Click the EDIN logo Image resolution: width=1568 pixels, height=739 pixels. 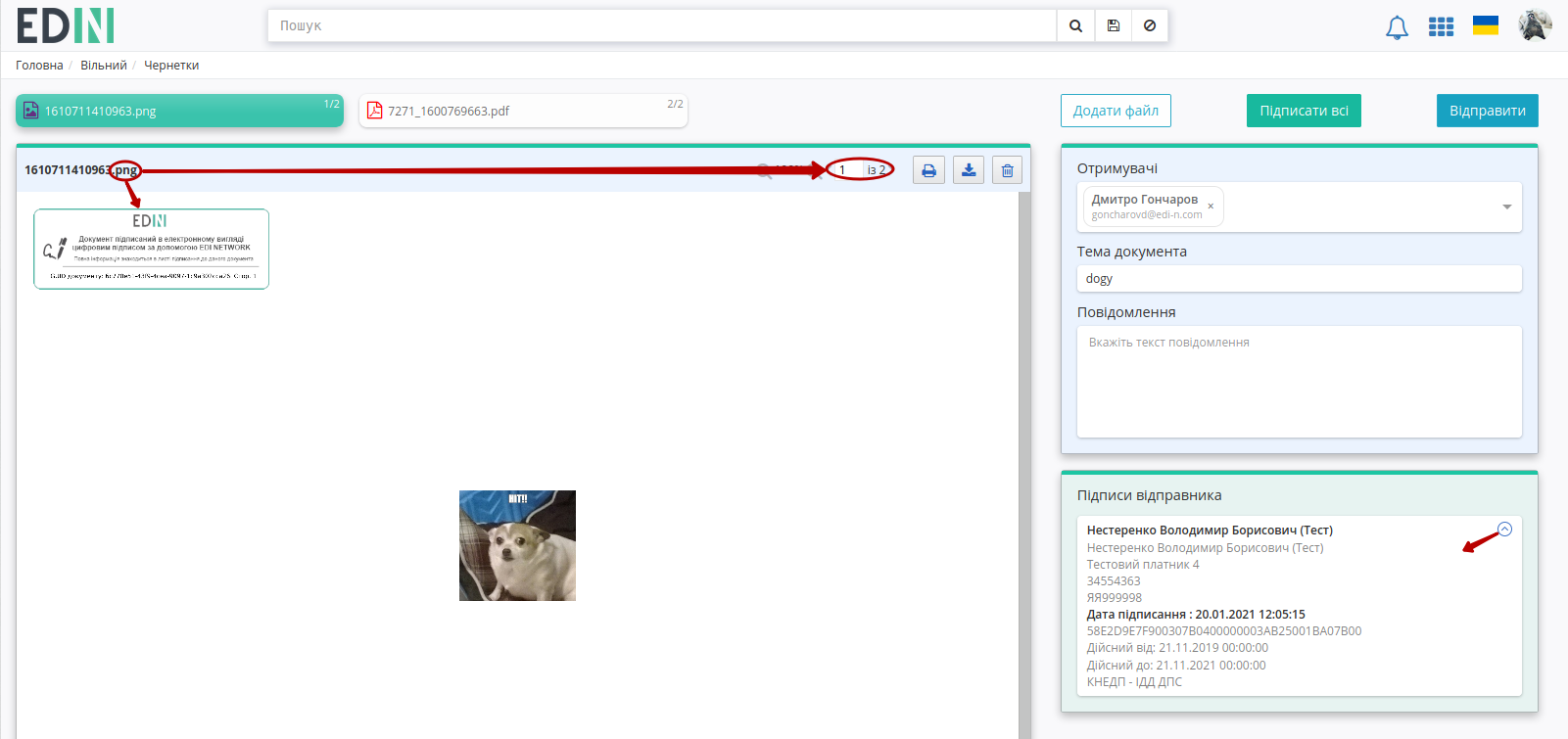66,25
